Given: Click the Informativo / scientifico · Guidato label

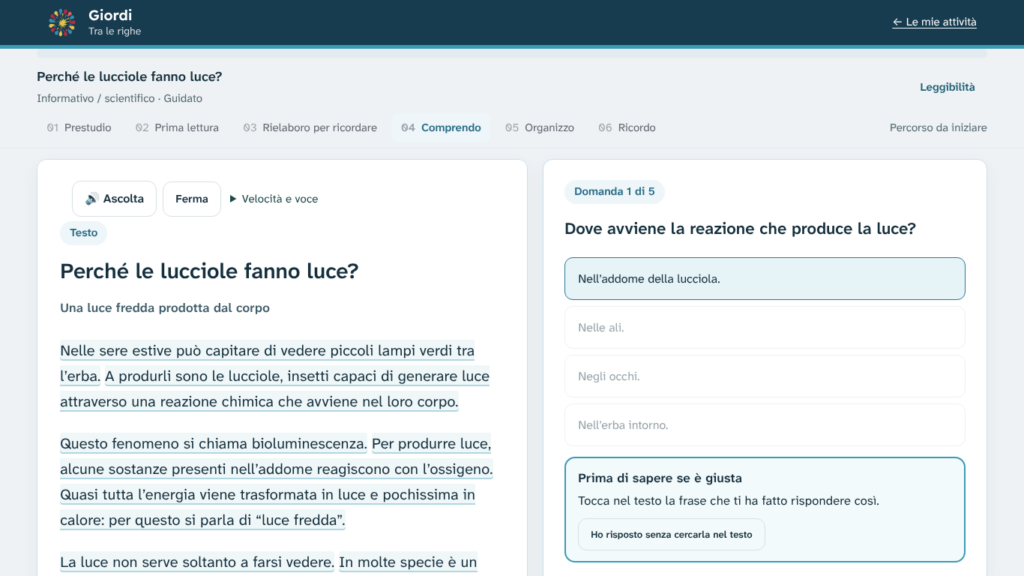Looking at the screenshot, I should [x=120, y=99].
